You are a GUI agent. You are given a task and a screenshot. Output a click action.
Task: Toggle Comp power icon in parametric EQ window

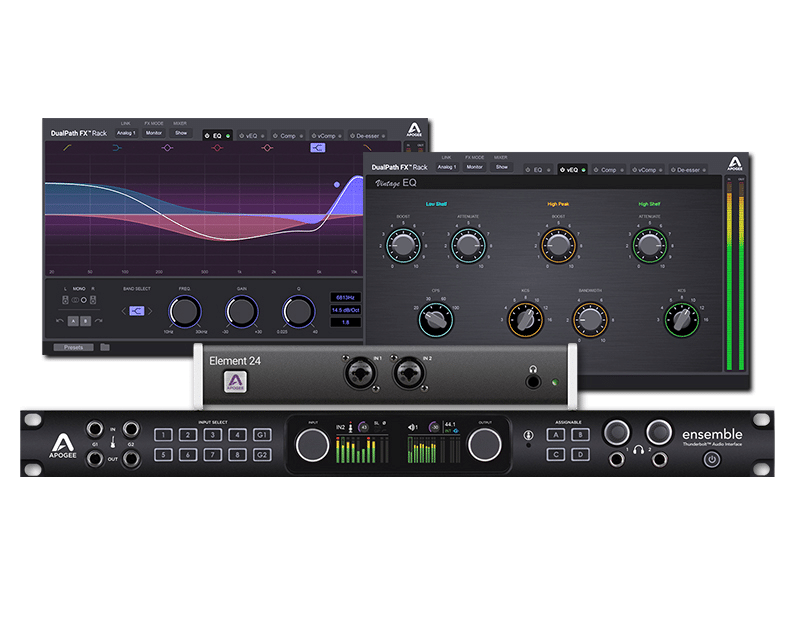point(276,136)
